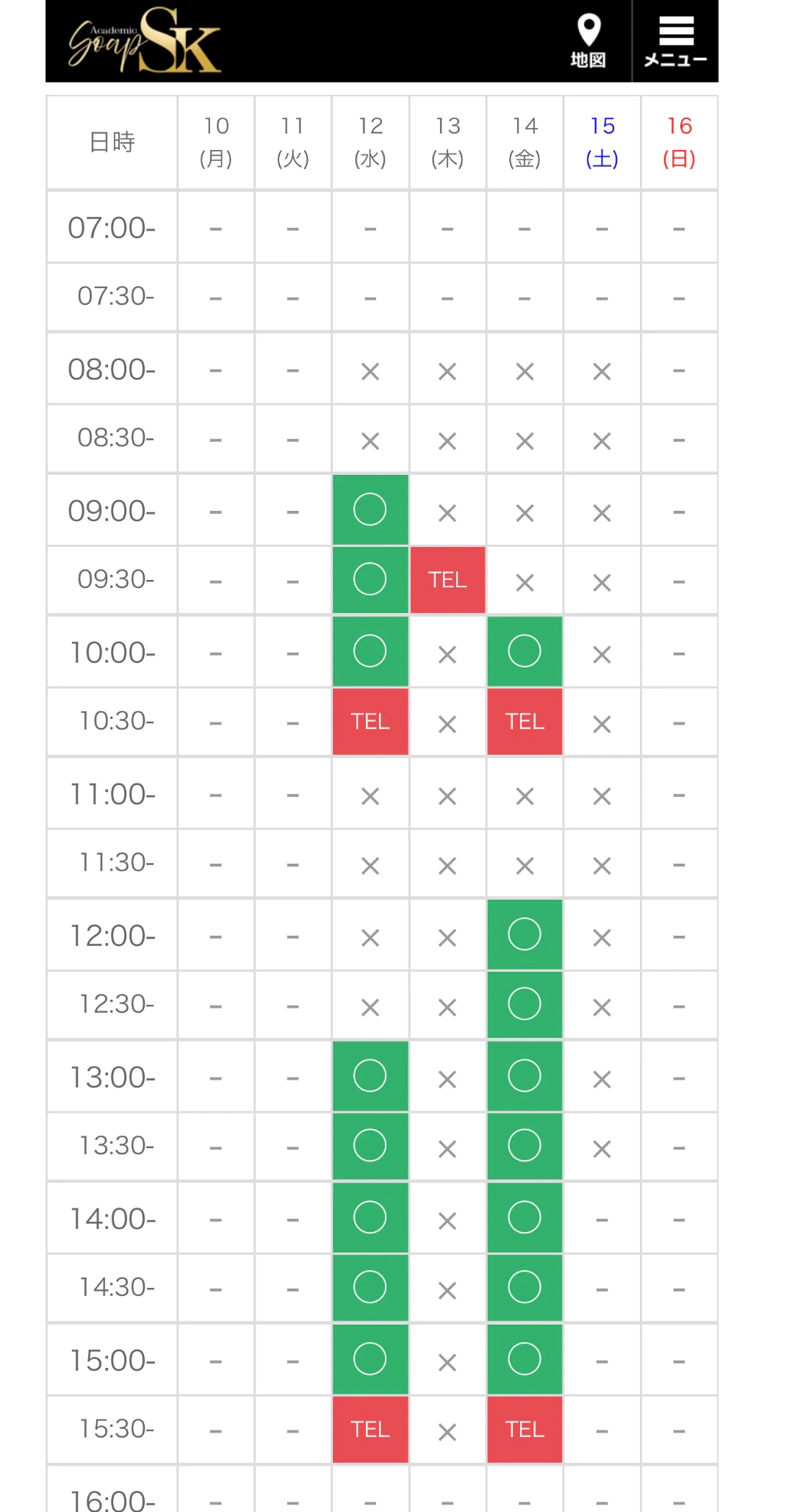This screenshot has height=1512, width=803.
Task: Select Wednesday 12 at 09:00 available circle
Action: 370,509
